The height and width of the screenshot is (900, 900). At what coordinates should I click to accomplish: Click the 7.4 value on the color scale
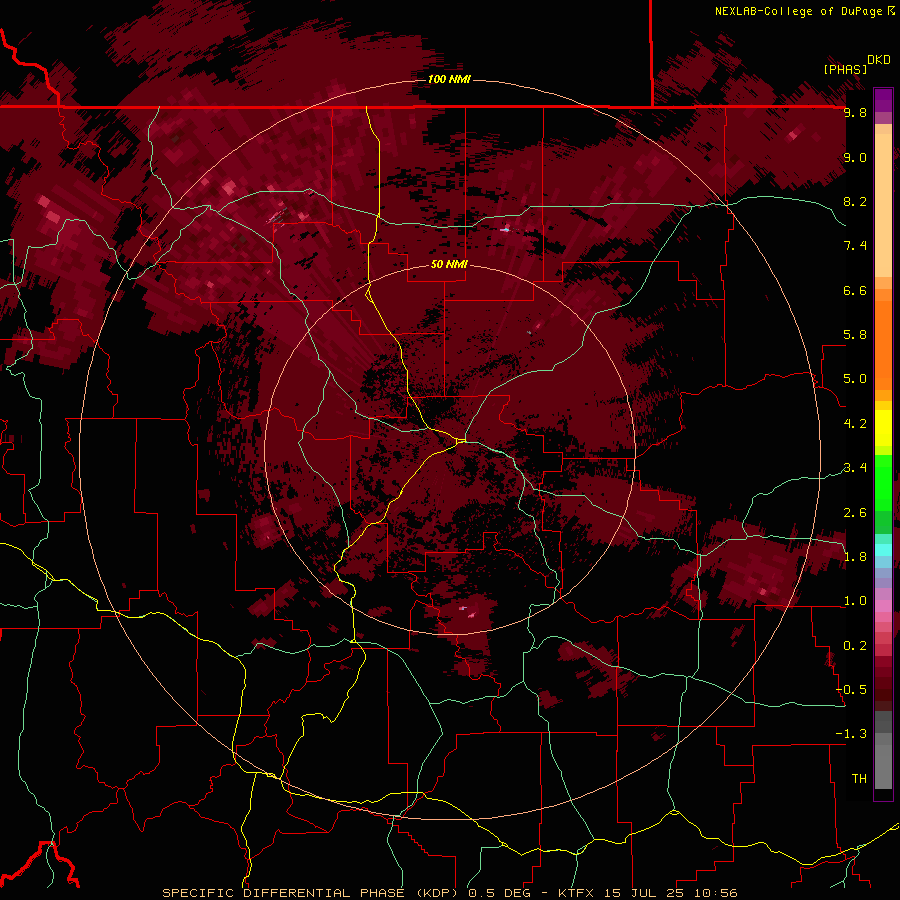coord(855,246)
